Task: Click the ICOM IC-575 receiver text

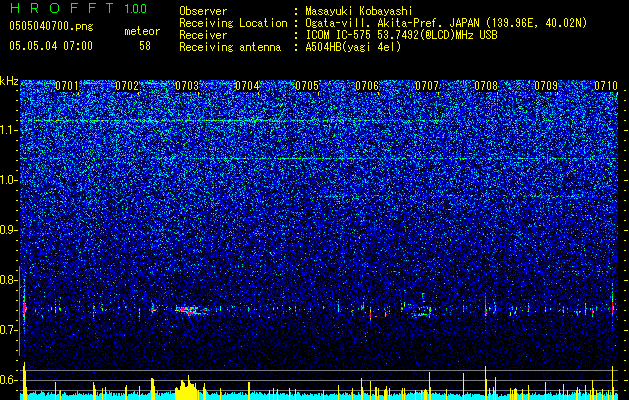Action: pyautogui.click(x=401, y=35)
